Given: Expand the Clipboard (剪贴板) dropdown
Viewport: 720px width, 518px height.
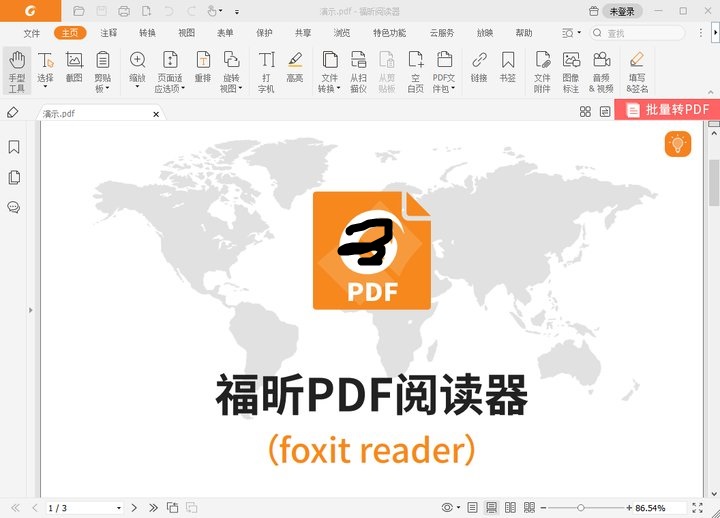Looking at the screenshot, I should coord(107,88).
